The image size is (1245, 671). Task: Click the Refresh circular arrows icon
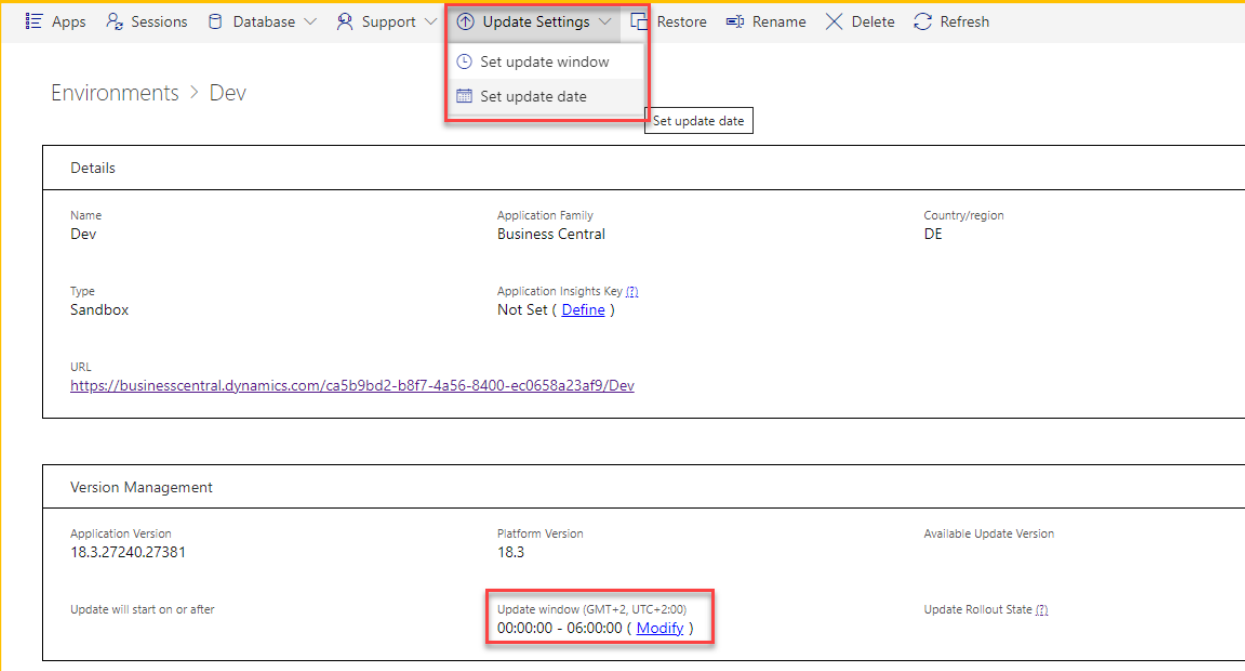[x=923, y=21]
